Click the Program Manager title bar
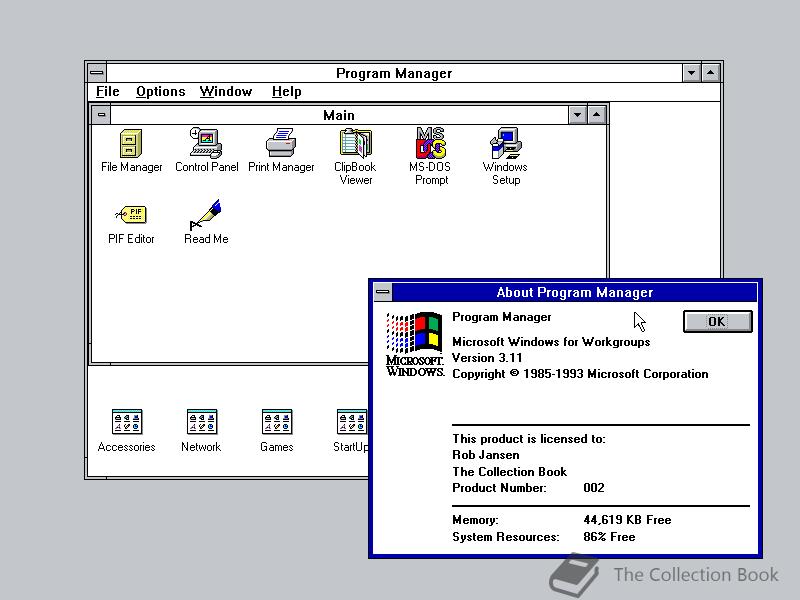Screen dimensions: 800x600 pos(394,73)
